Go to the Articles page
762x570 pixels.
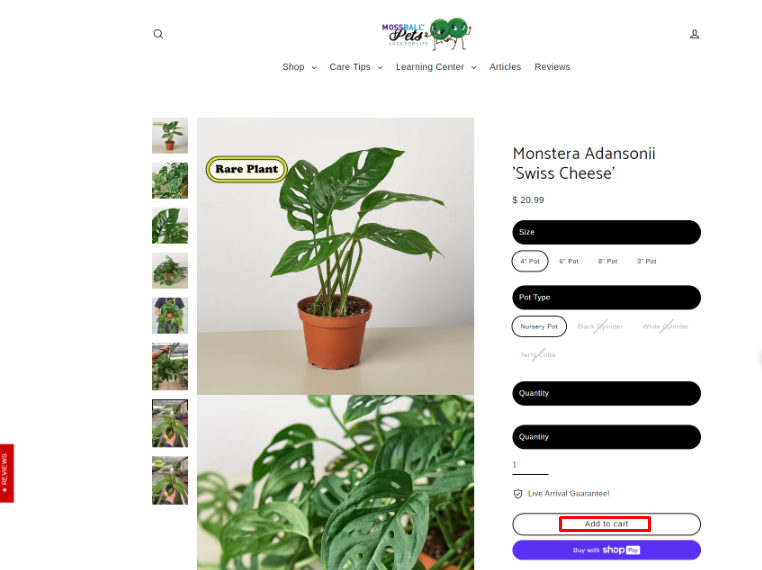tap(505, 67)
